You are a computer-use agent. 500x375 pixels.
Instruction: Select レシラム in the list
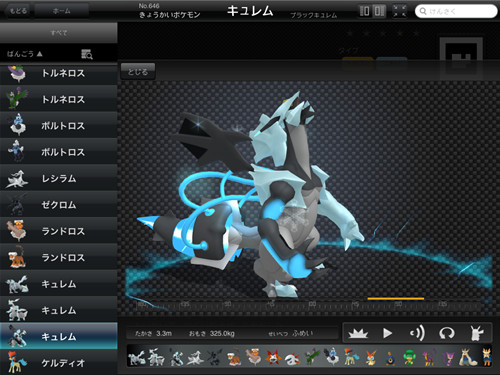(x=59, y=178)
